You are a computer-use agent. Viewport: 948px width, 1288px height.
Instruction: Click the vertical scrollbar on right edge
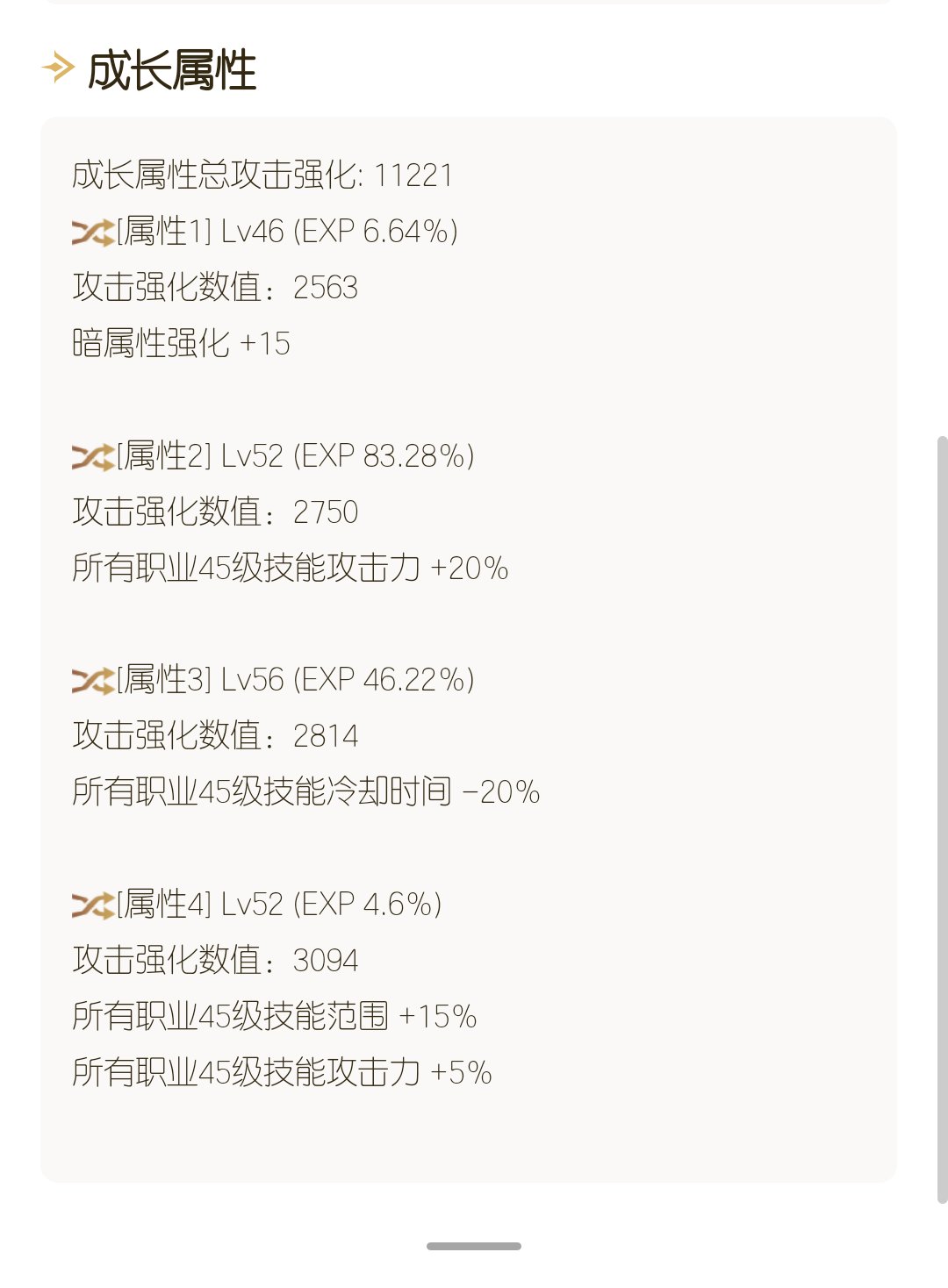[942, 819]
